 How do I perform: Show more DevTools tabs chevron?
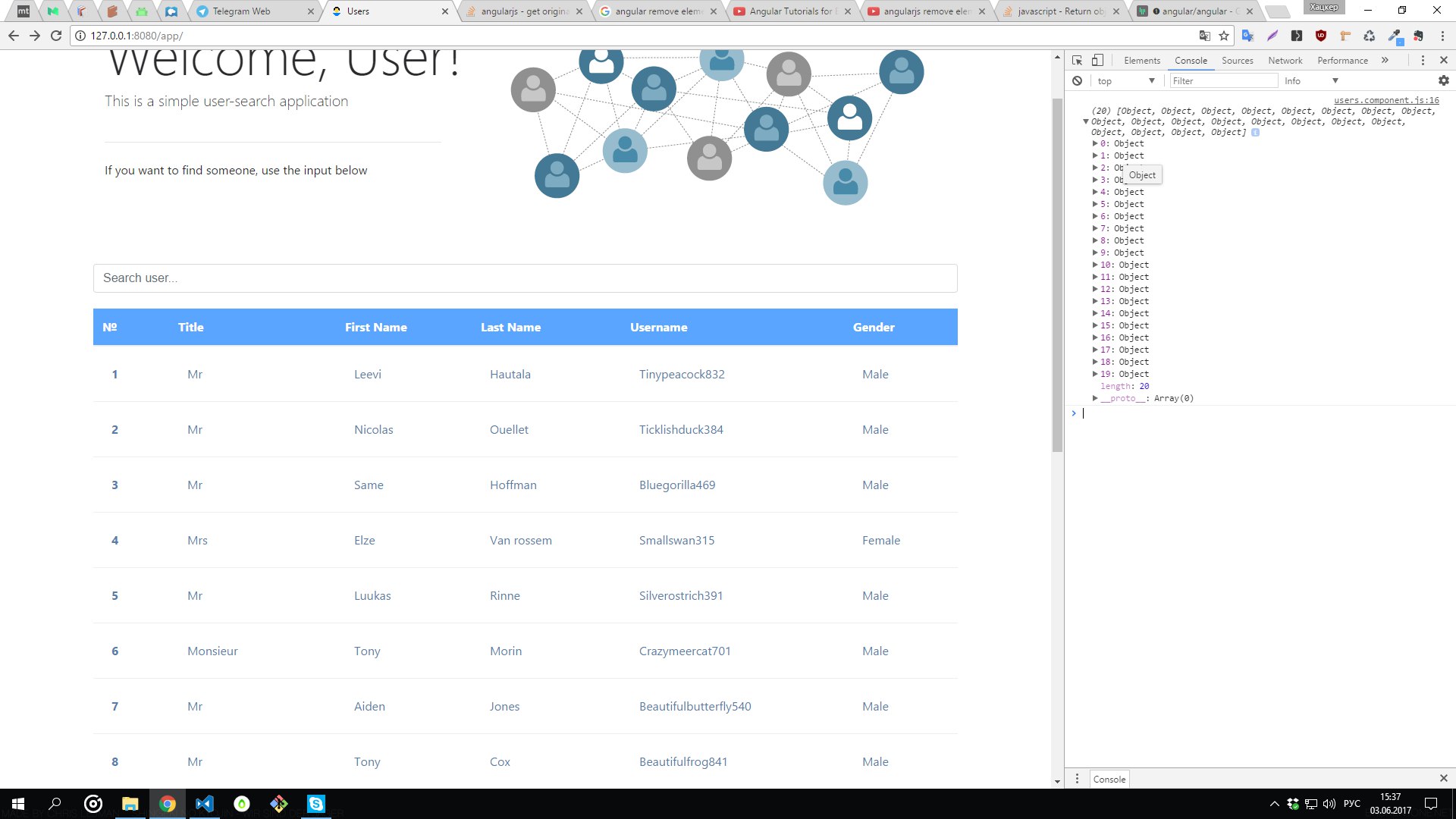(1385, 61)
